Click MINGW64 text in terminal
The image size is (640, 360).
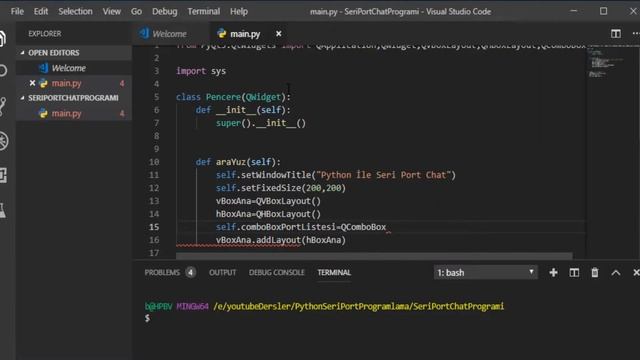point(192,306)
